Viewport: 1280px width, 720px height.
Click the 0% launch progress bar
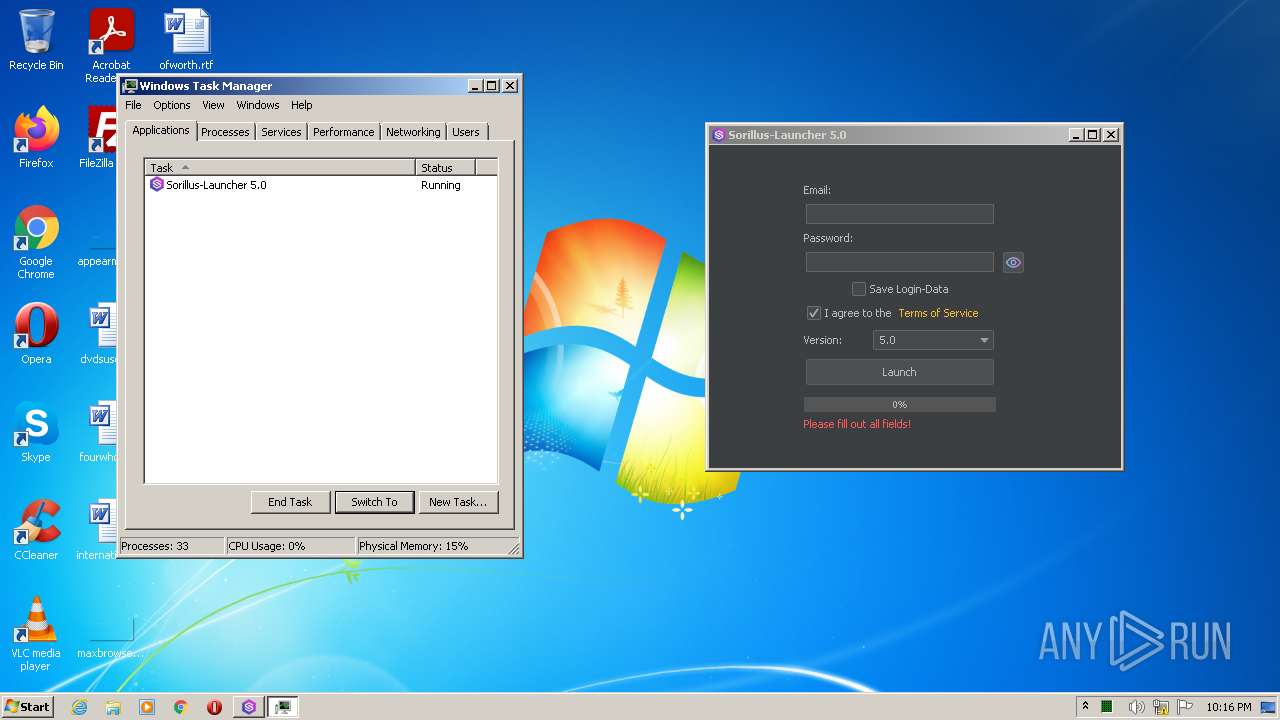899,404
